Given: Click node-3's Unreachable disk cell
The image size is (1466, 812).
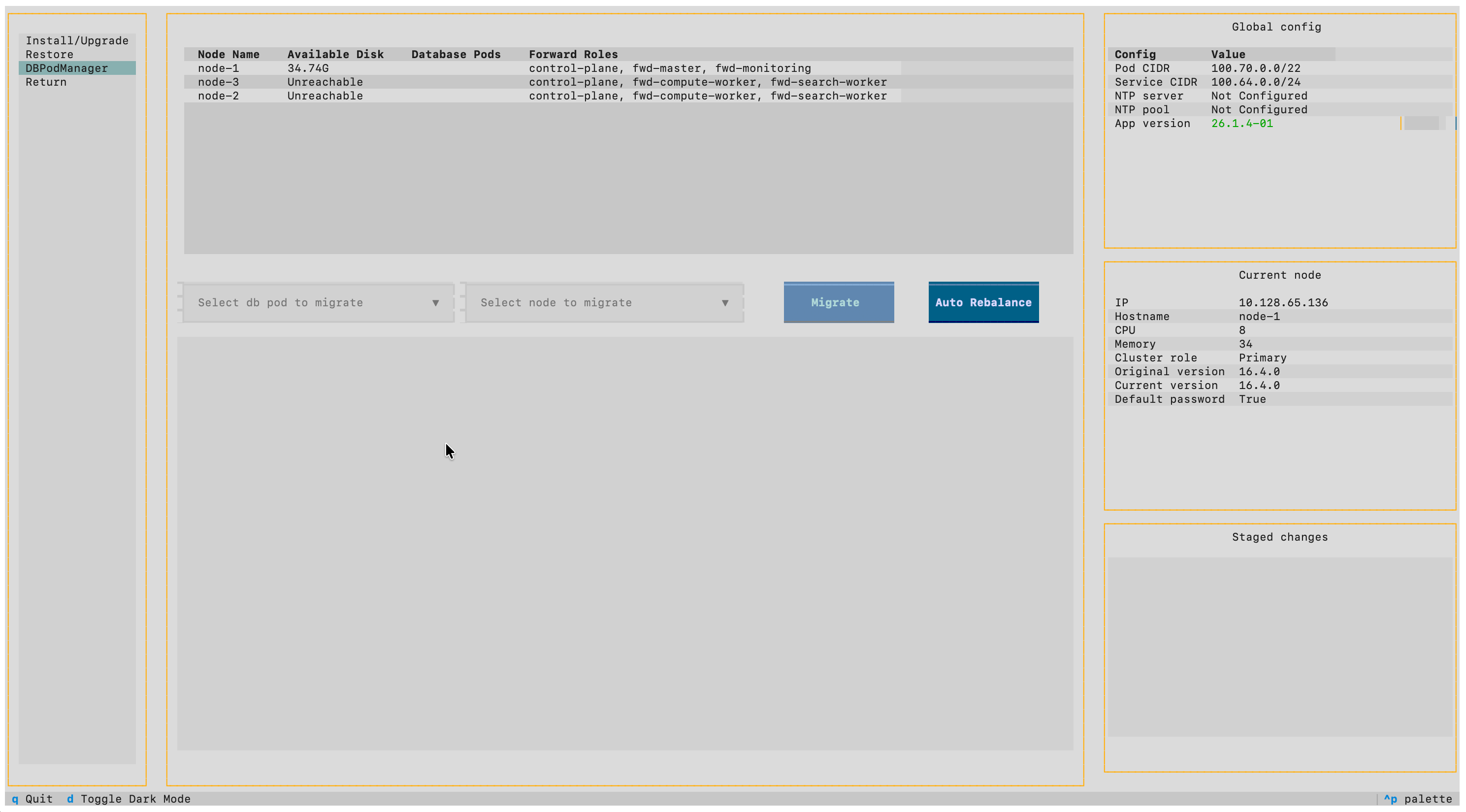Looking at the screenshot, I should point(325,82).
